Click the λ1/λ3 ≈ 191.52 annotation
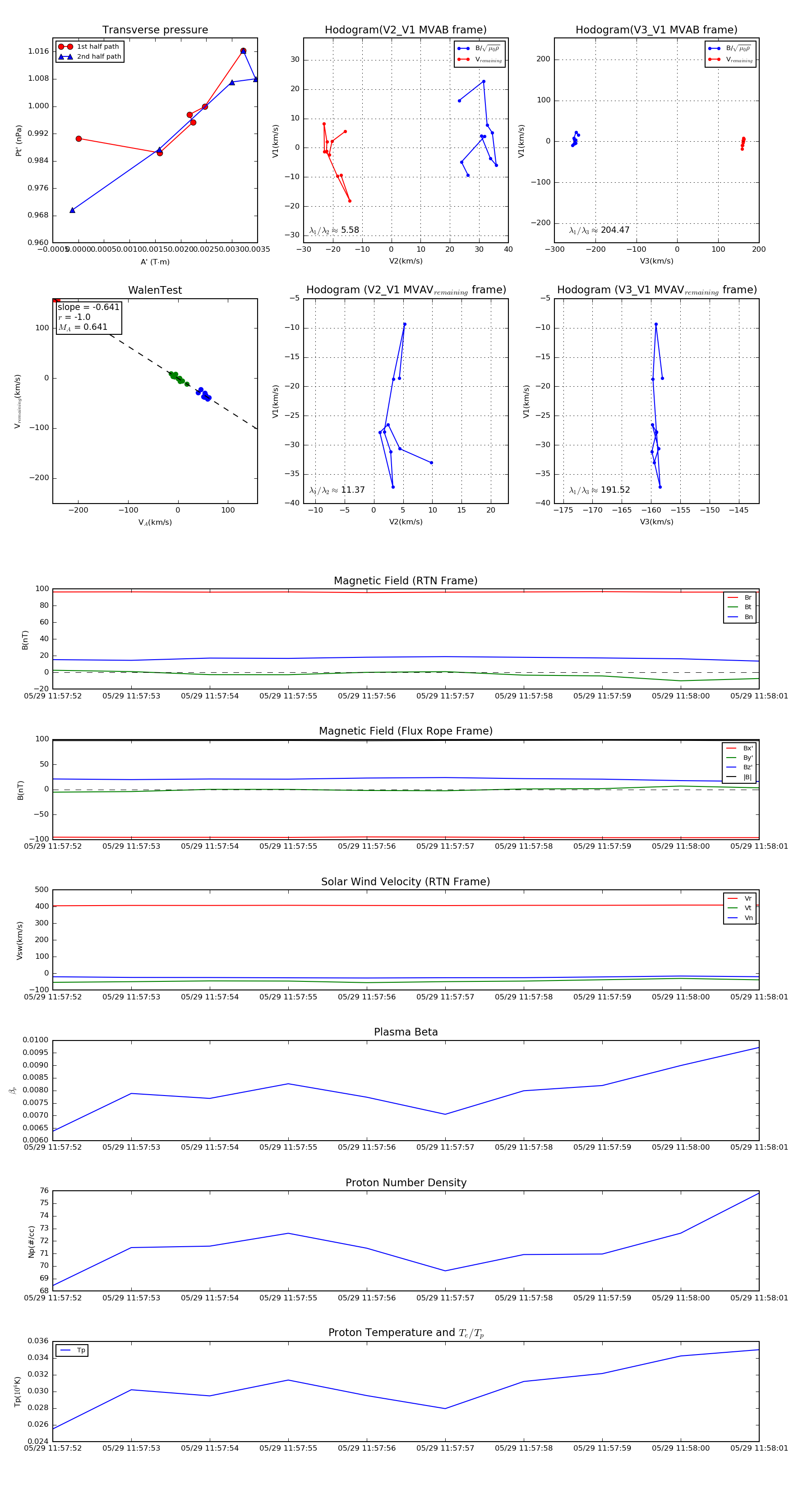The height and width of the screenshot is (1489, 812). [600, 490]
